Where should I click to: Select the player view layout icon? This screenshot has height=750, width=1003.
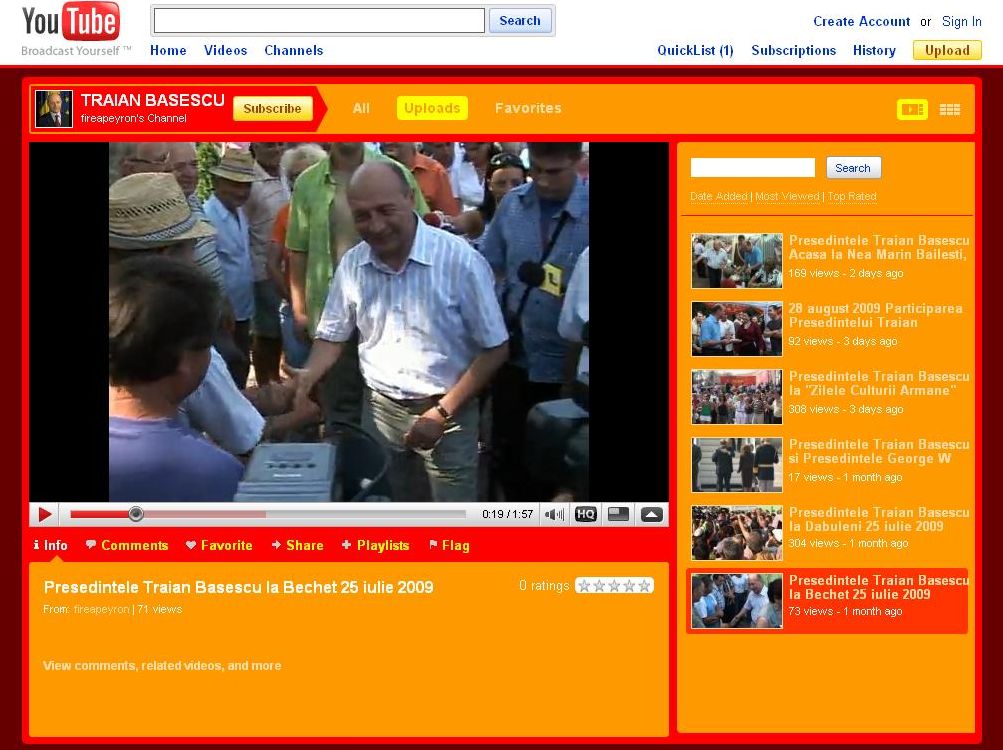coord(912,110)
